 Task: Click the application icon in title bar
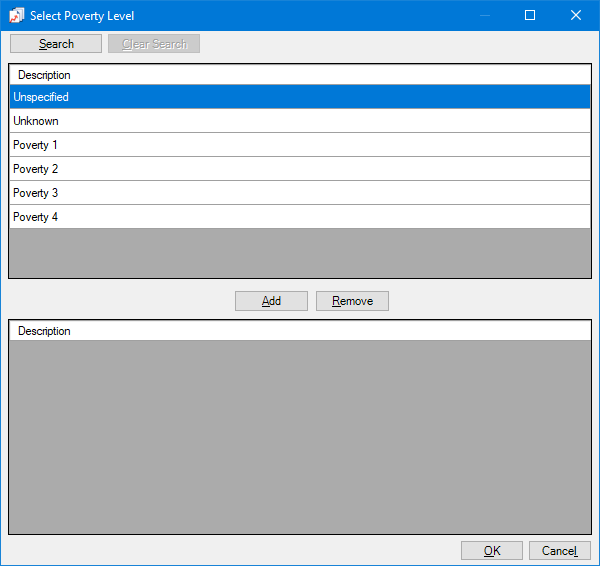coord(16,15)
